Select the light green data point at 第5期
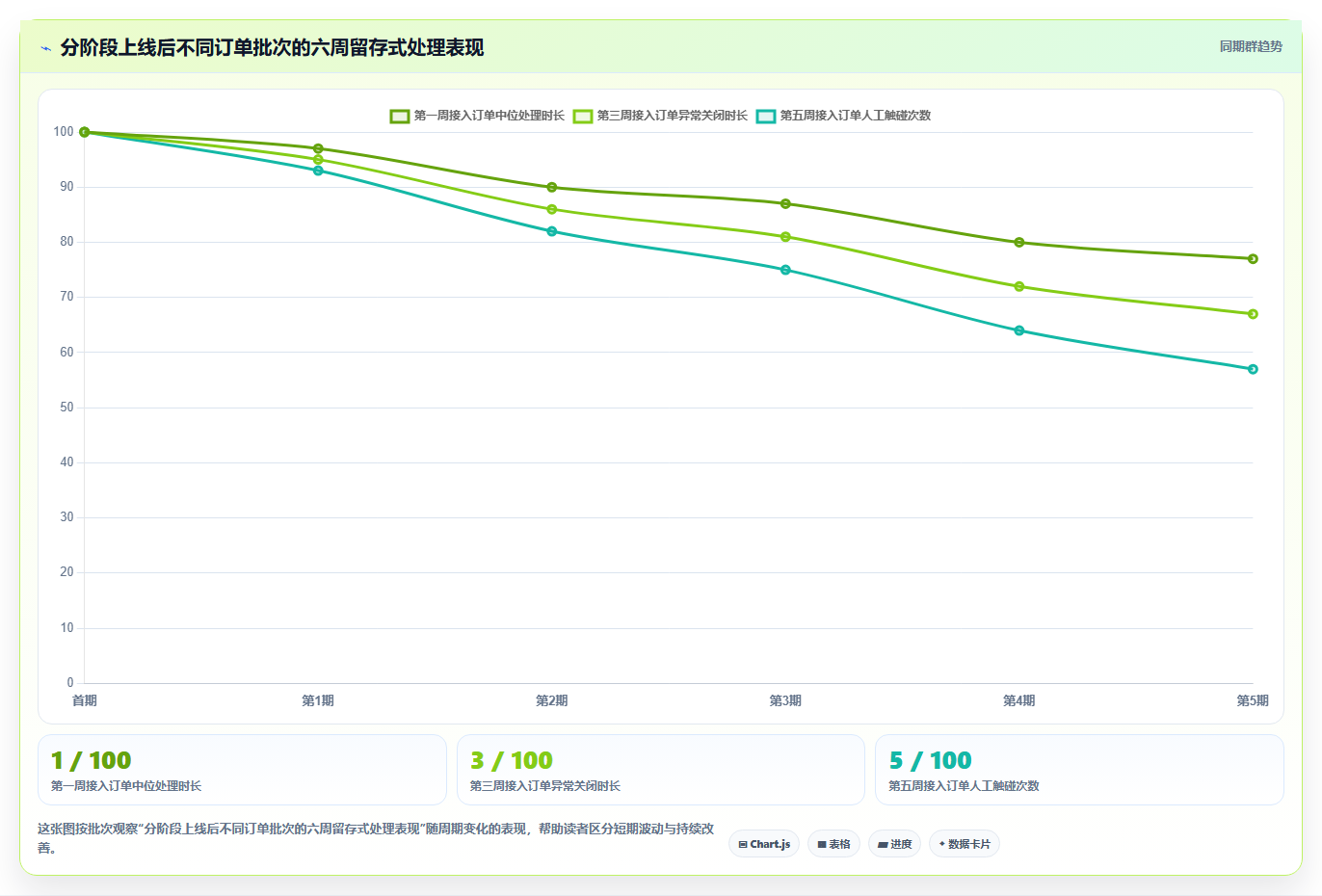The height and width of the screenshot is (896, 1322). pyautogui.click(x=1253, y=314)
